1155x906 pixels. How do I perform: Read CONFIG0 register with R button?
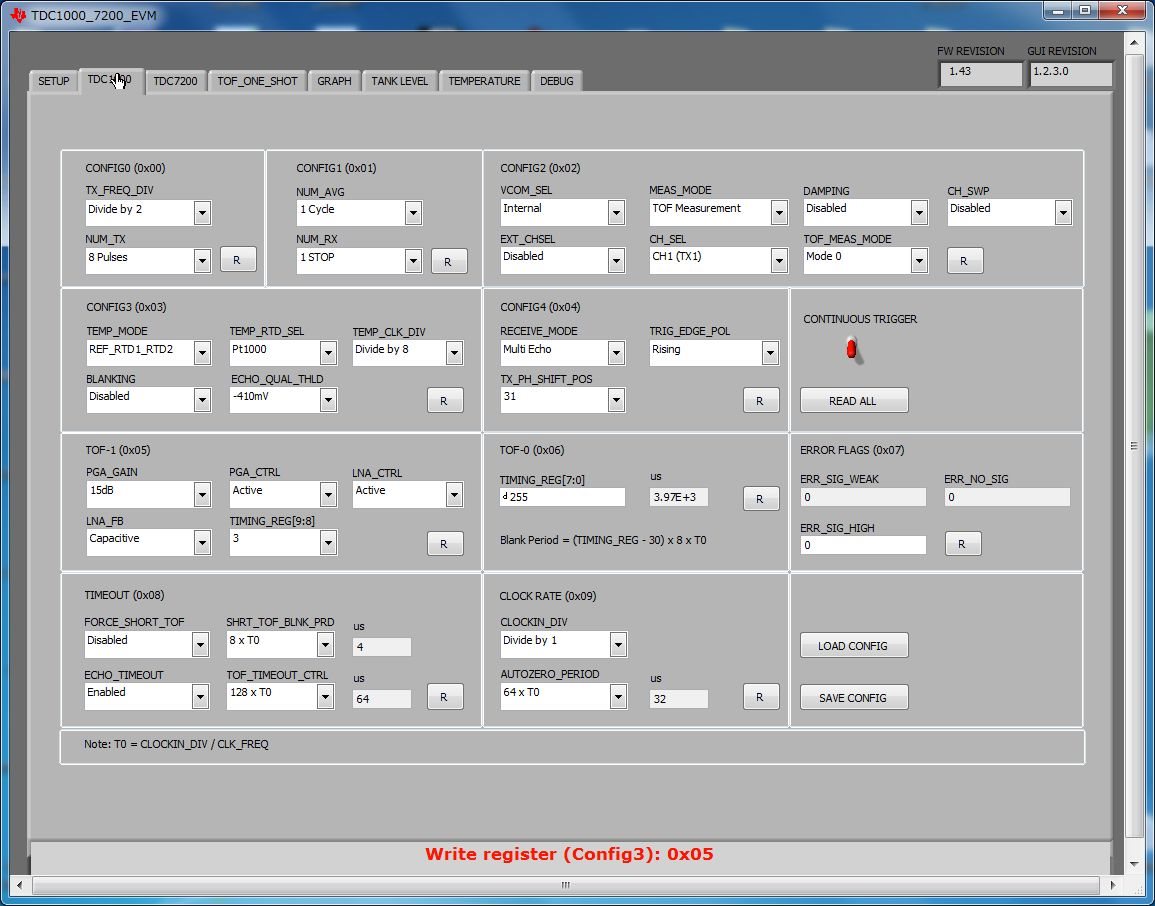click(x=238, y=260)
